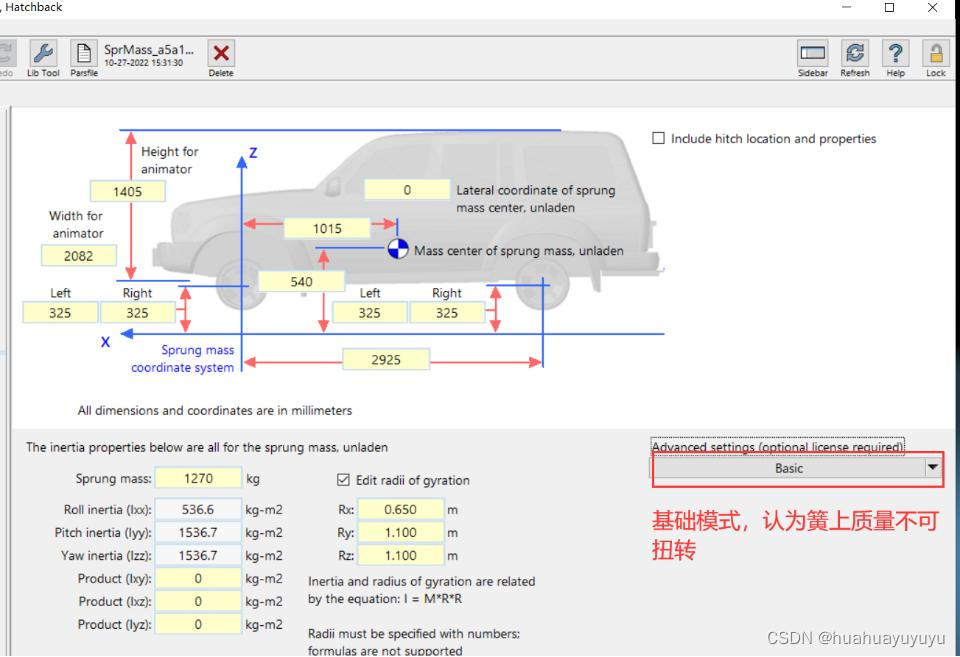Delete the SprMass_a5a1 dataset
This screenshot has height=657, width=960.
coord(220,55)
